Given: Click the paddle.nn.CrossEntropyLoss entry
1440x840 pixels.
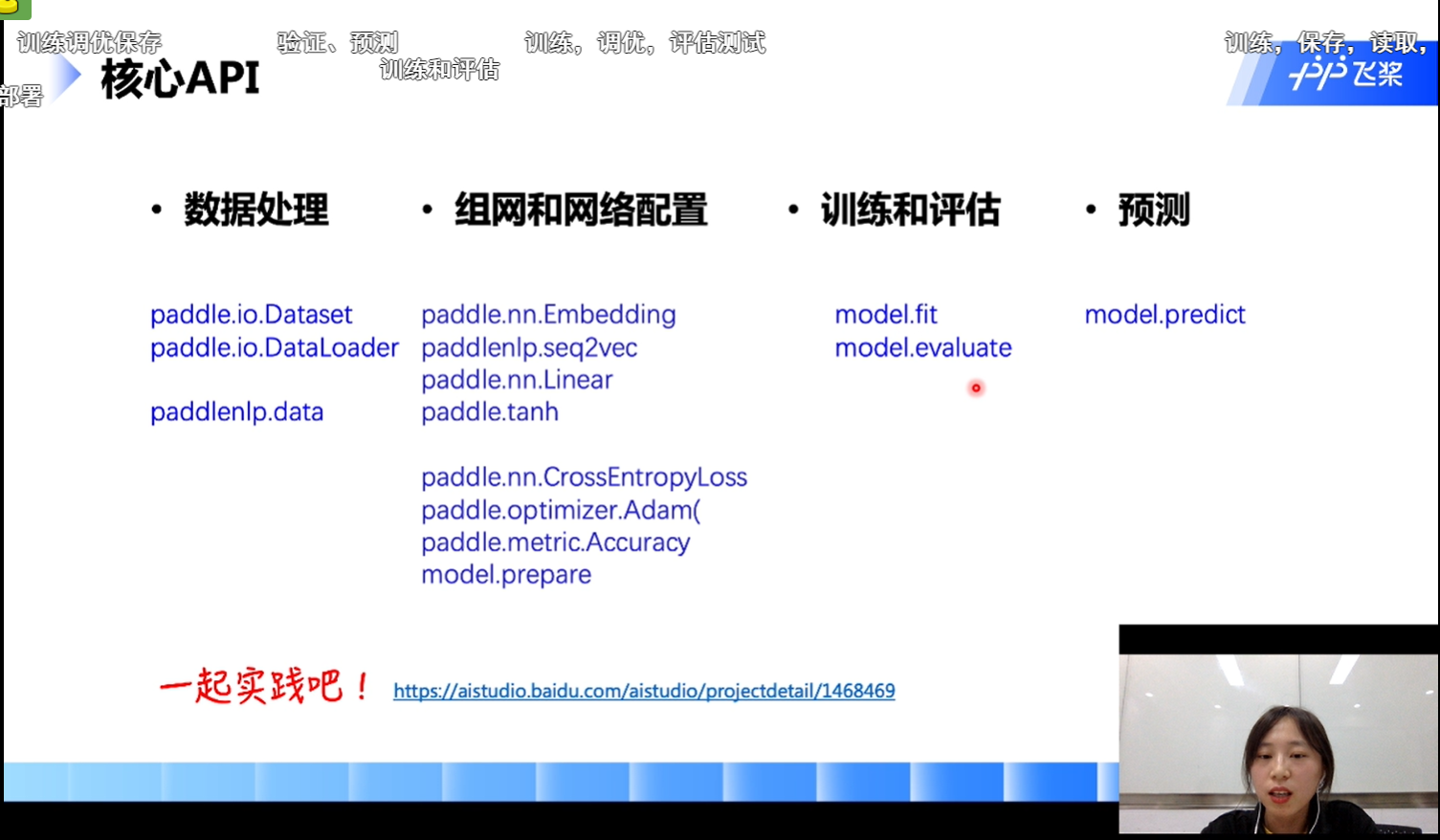Looking at the screenshot, I should pyautogui.click(x=584, y=477).
